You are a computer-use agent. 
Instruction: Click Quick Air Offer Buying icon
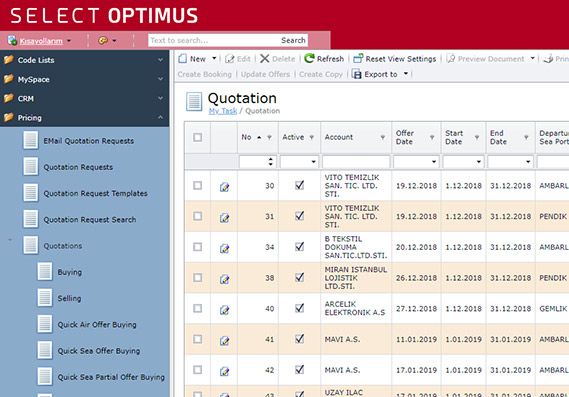click(45, 324)
